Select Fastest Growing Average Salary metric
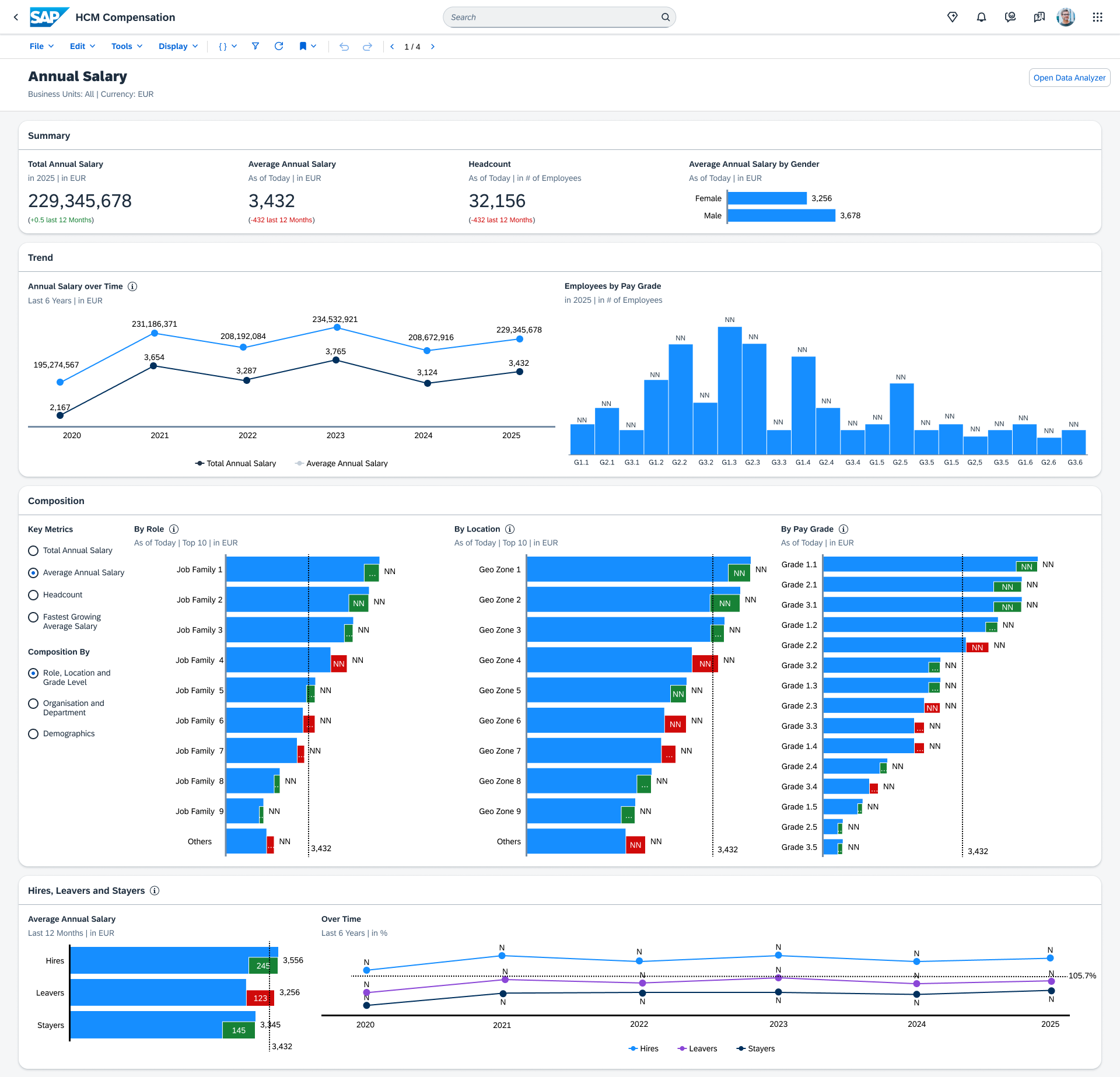This screenshot has height=1077, width=1120. [x=33, y=617]
